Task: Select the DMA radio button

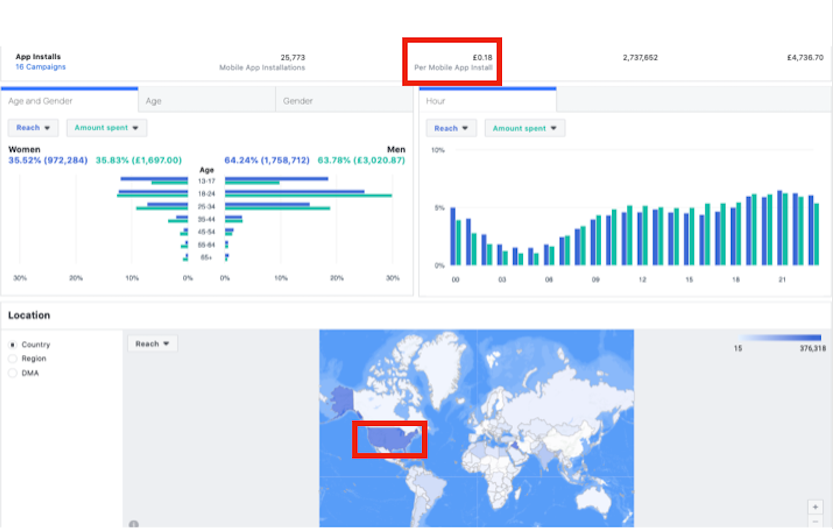Action: tap(13, 373)
